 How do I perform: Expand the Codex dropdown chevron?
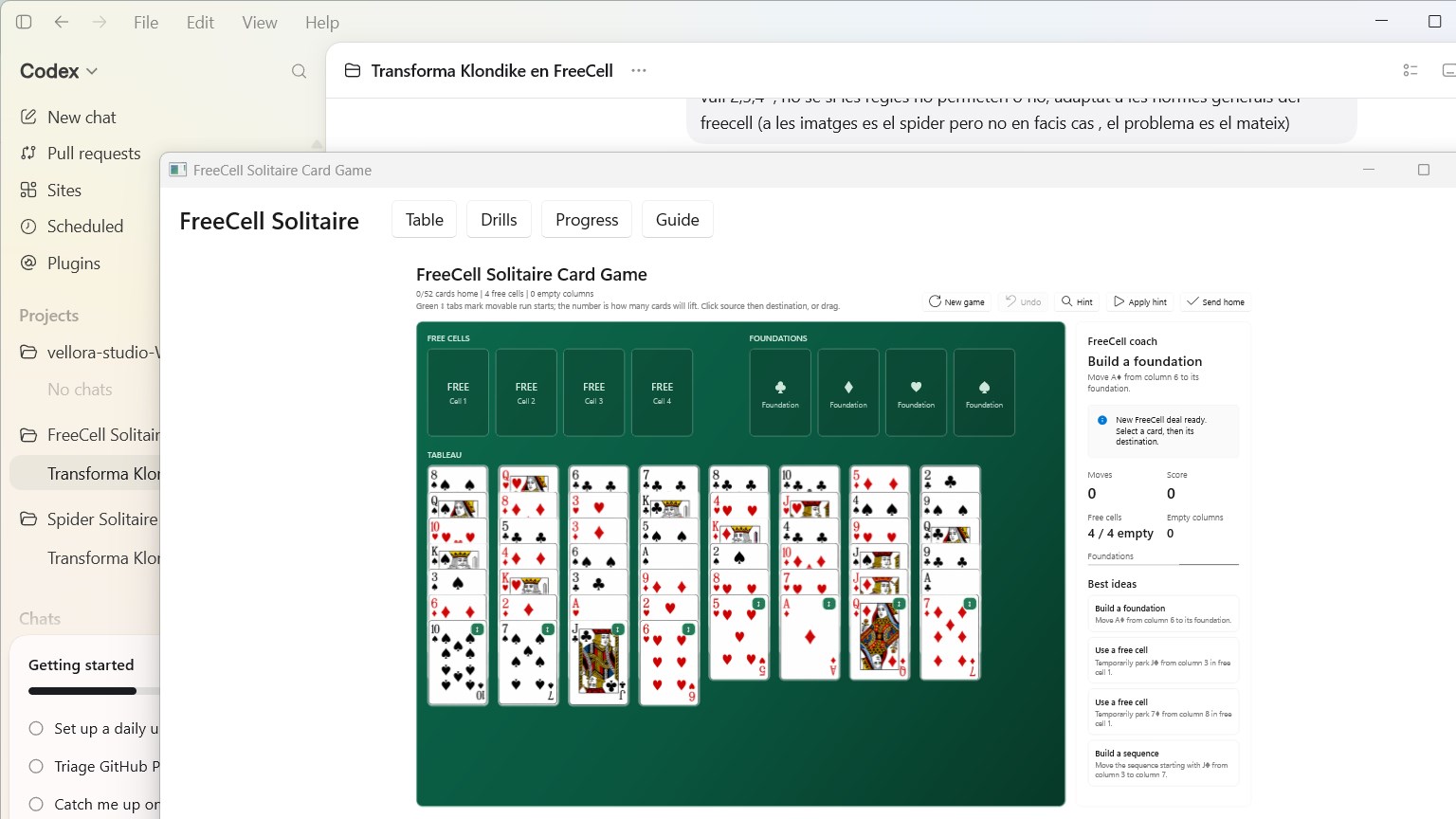92,71
